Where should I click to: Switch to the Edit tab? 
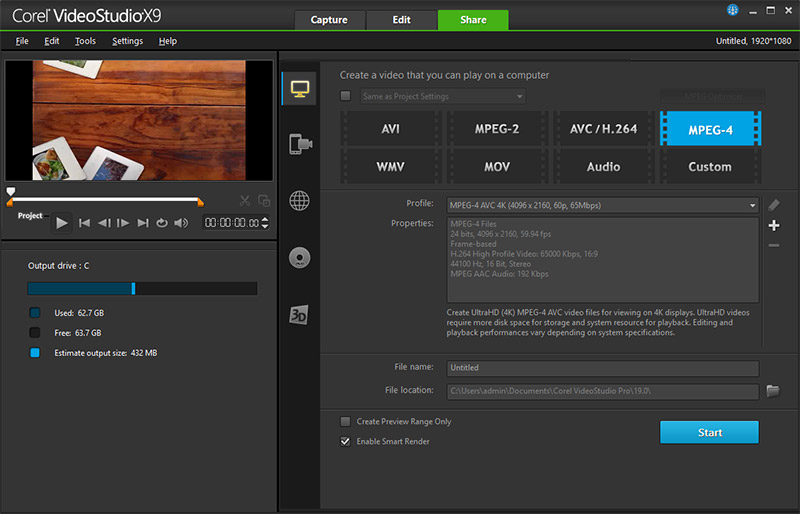(x=402, y=20)
